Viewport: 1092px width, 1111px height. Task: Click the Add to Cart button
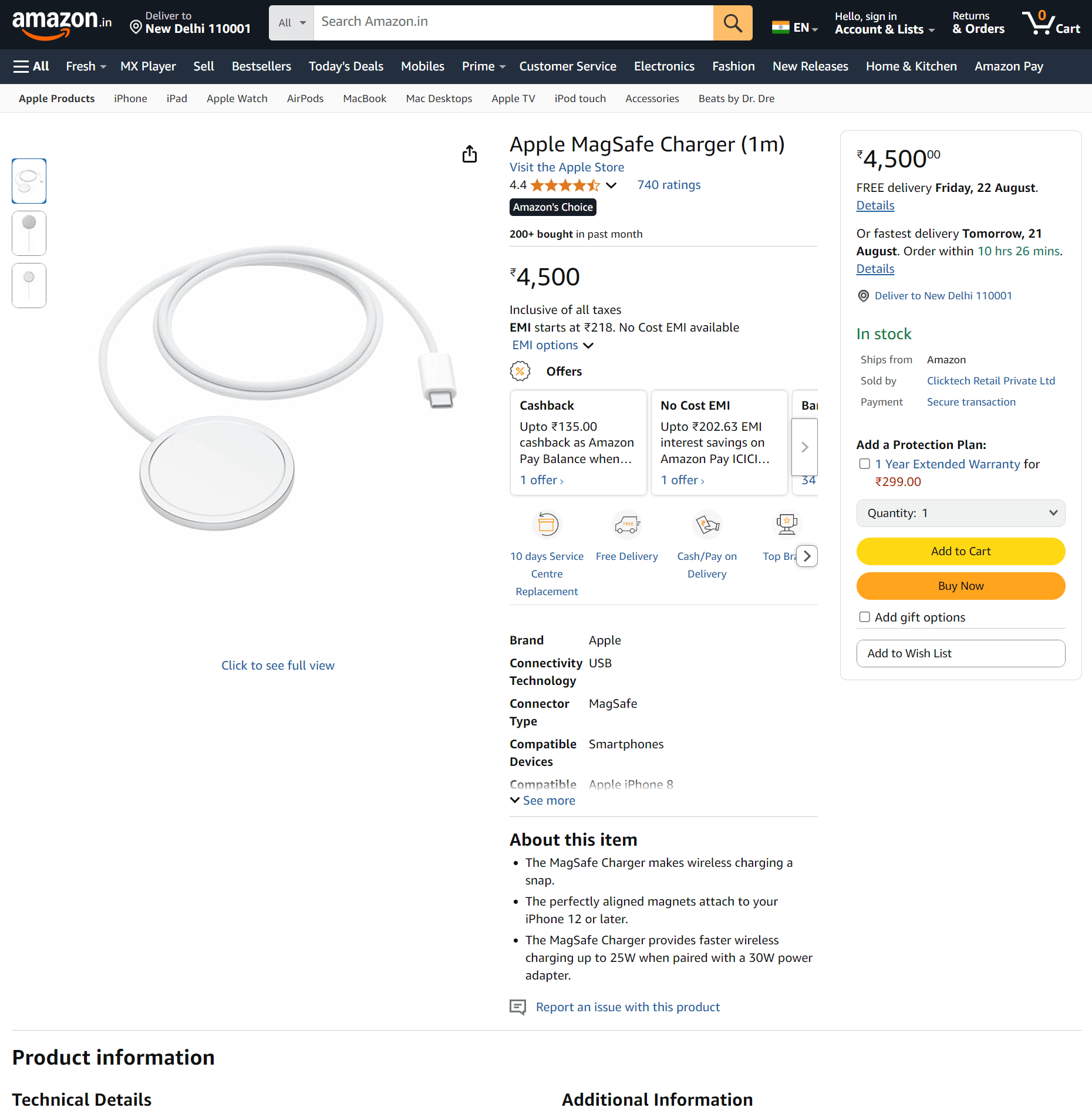click(x=960, y=551)
